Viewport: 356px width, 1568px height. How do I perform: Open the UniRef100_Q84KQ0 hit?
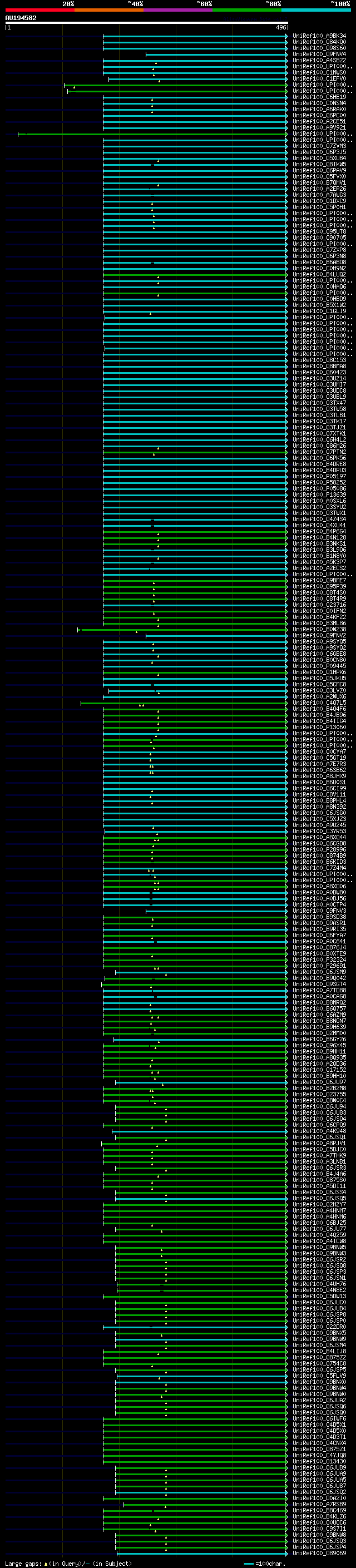[x=319, y=42]
